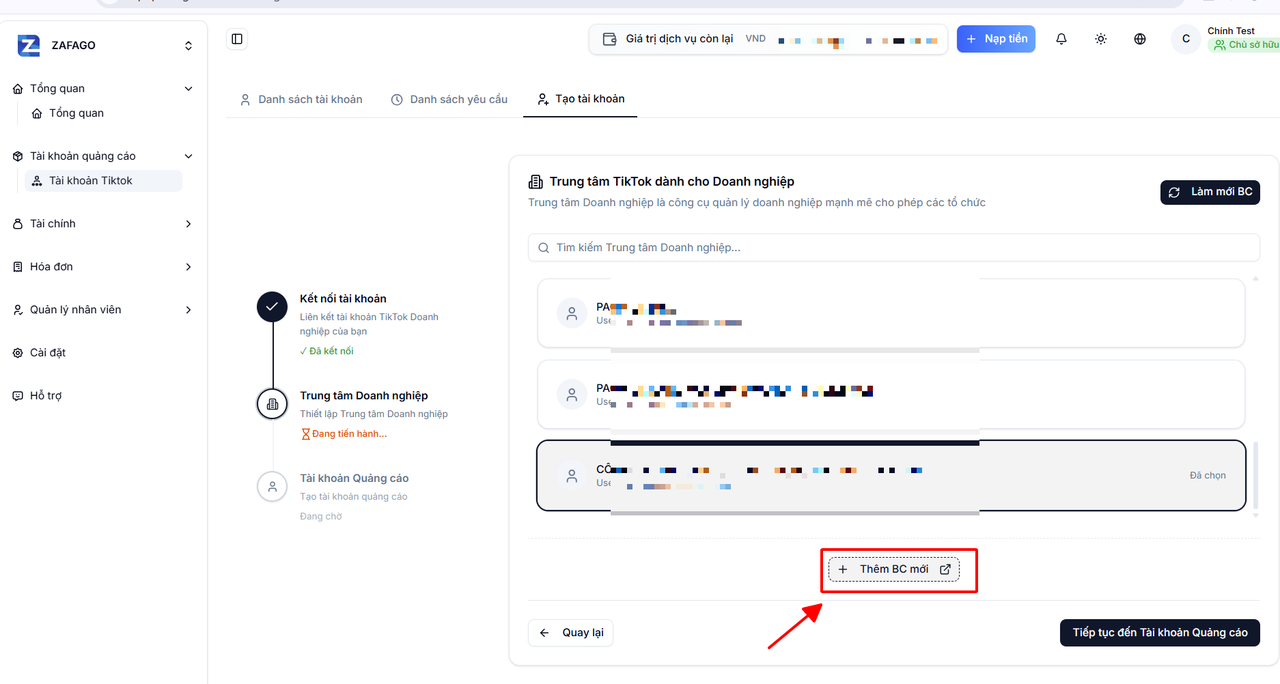Open the user avatar C
The image size is (1280, 684).
tap(1186, 39)
